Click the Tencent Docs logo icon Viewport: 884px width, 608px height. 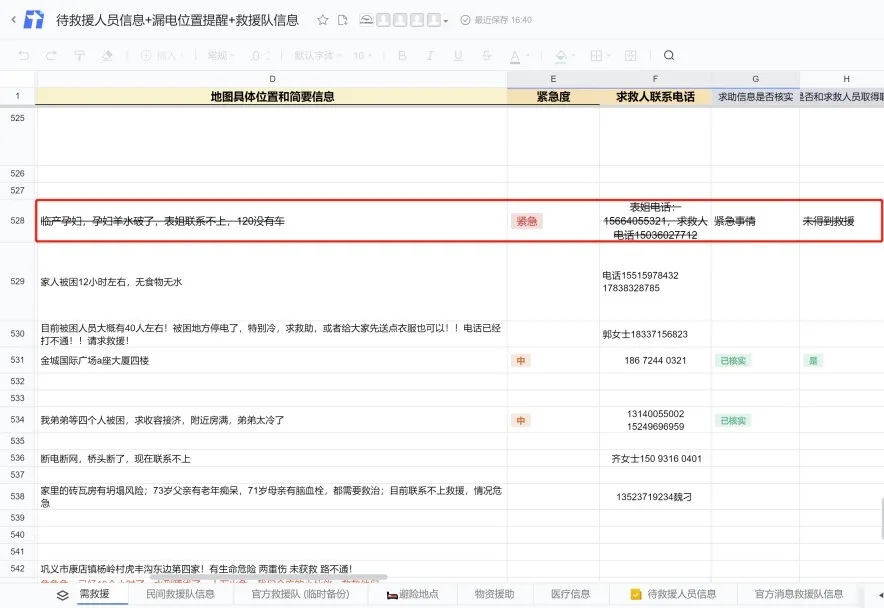(x=34, y=20)
